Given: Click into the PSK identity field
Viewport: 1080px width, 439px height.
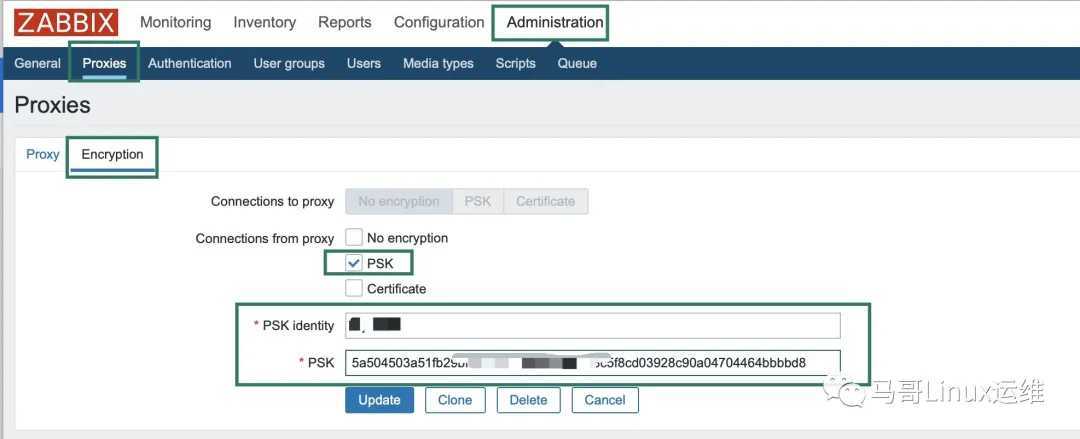Looking at the screenshot, I should click(593, 325).
